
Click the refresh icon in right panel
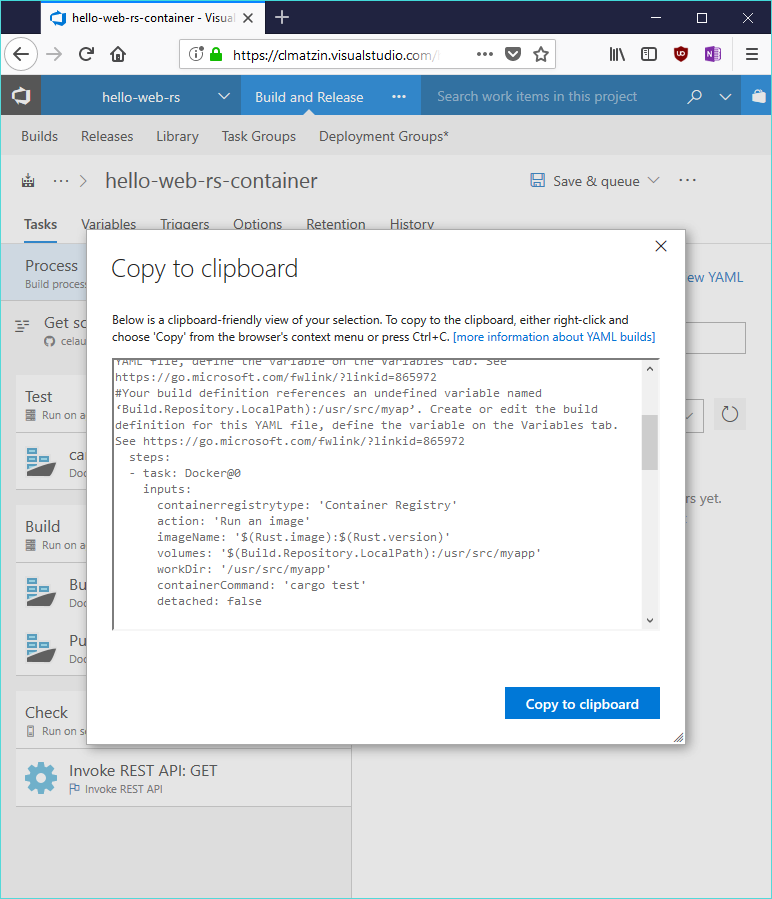tap(730, 413)
